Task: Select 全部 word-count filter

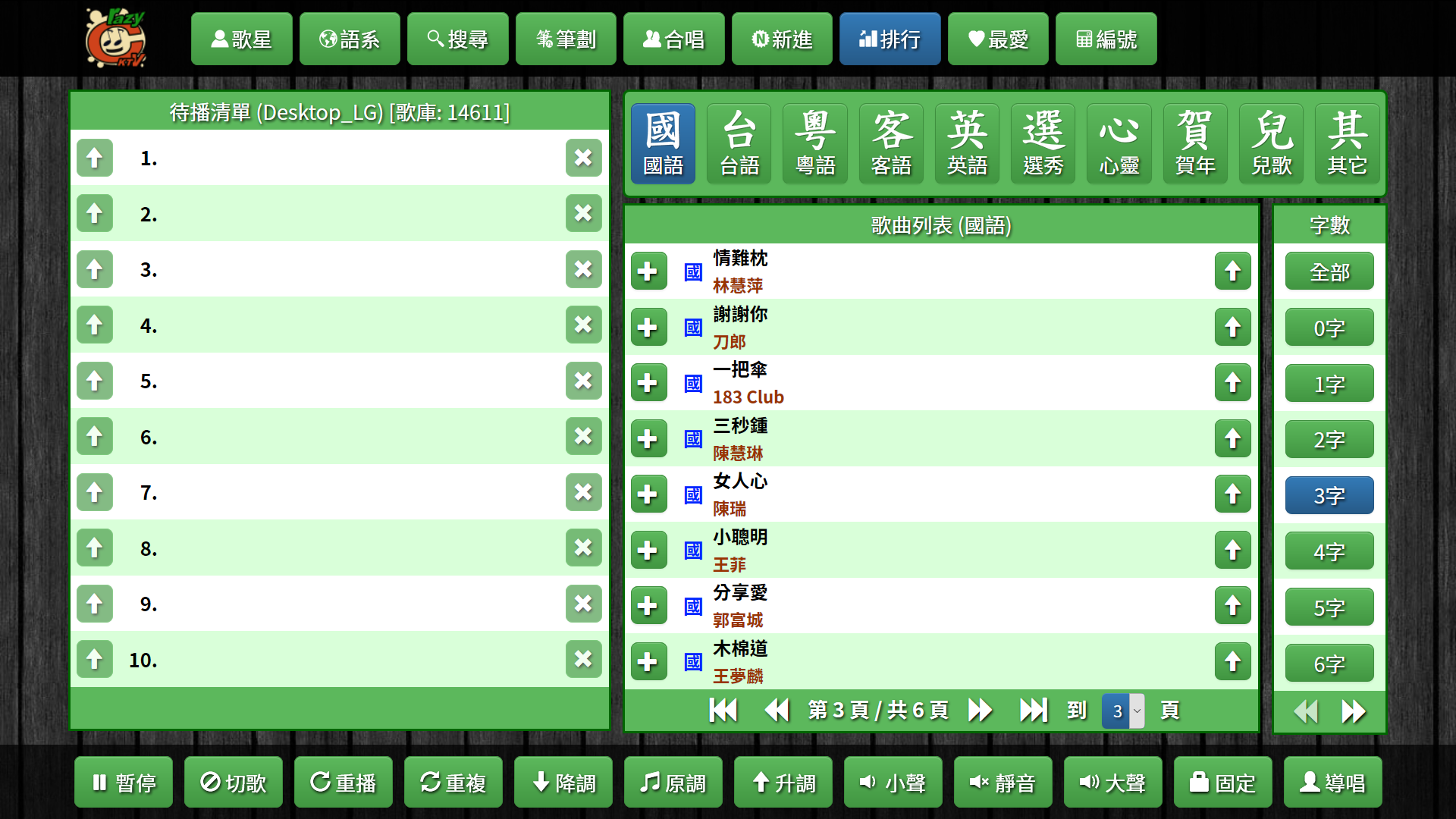Action: click(x=1329, y=271)
